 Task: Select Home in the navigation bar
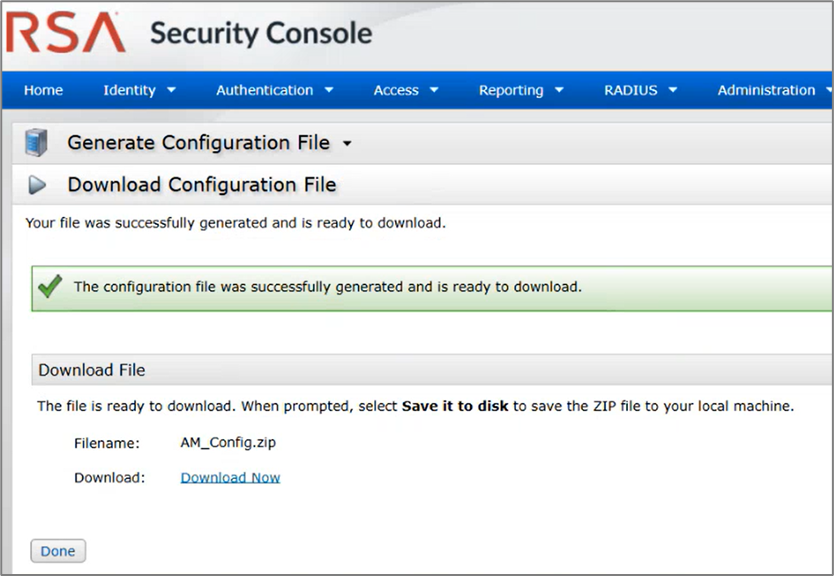(43, 90)
